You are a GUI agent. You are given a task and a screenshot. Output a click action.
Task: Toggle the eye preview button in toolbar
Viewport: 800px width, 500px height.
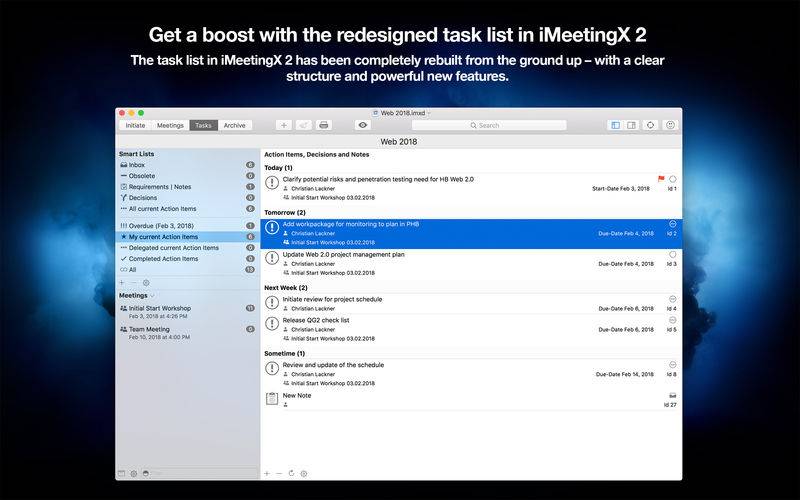363,125
